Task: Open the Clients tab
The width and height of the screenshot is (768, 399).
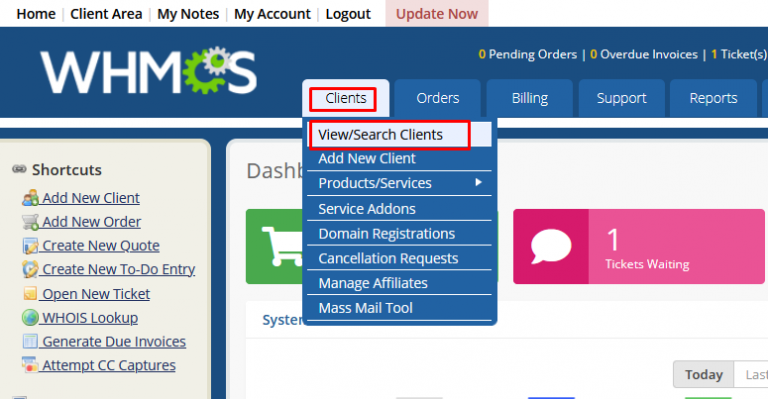Action: point(346,98)
